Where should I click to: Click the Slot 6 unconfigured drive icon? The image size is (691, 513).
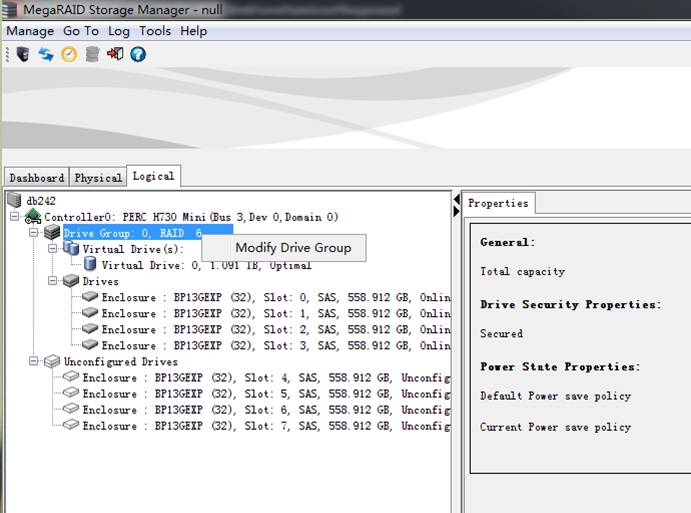[x=71, y=409]
